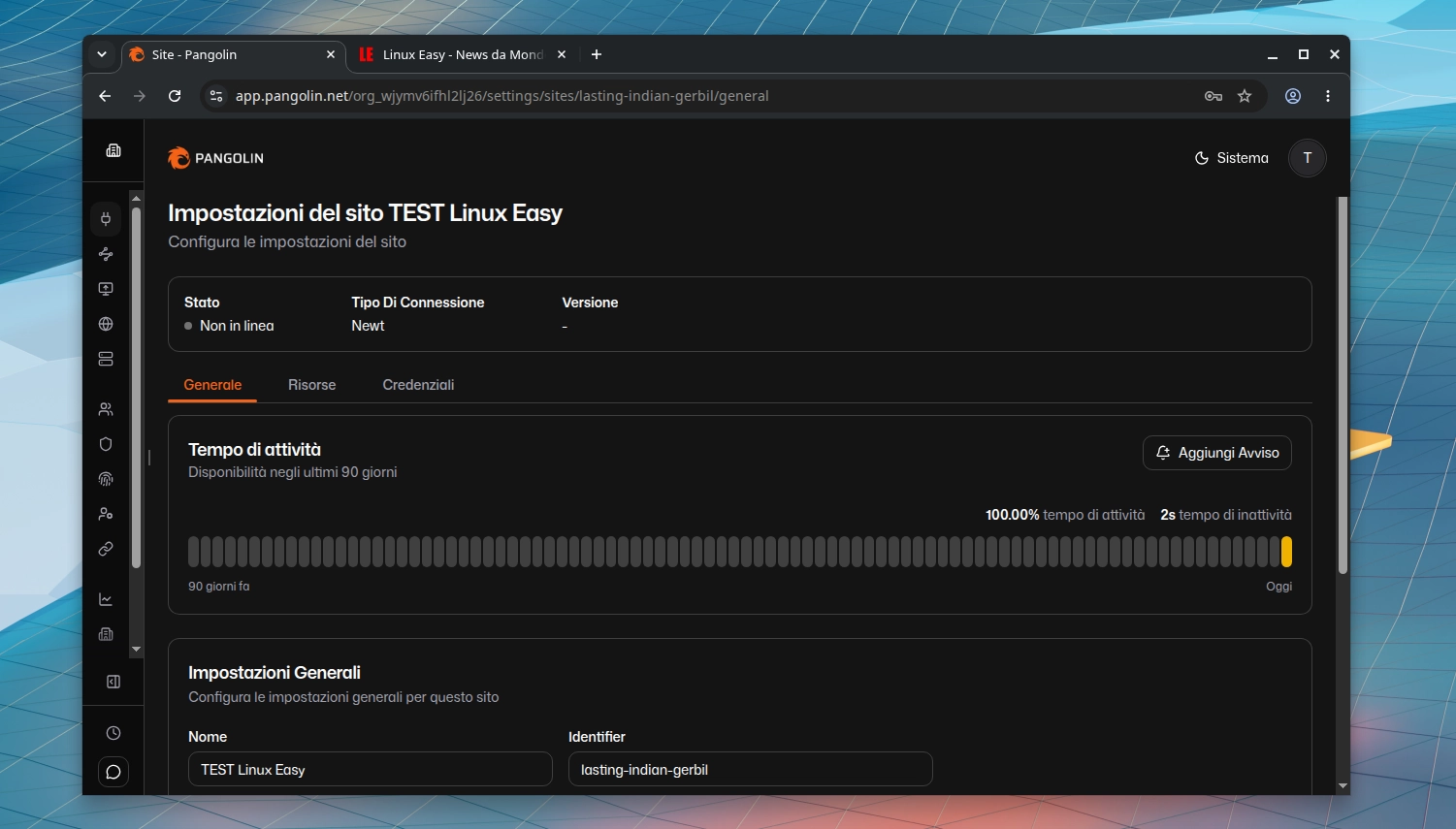This screenshot has height=829, width=1456.
Task: Bookmark this page with the star icon
Action: click(x=1245, y=96)
